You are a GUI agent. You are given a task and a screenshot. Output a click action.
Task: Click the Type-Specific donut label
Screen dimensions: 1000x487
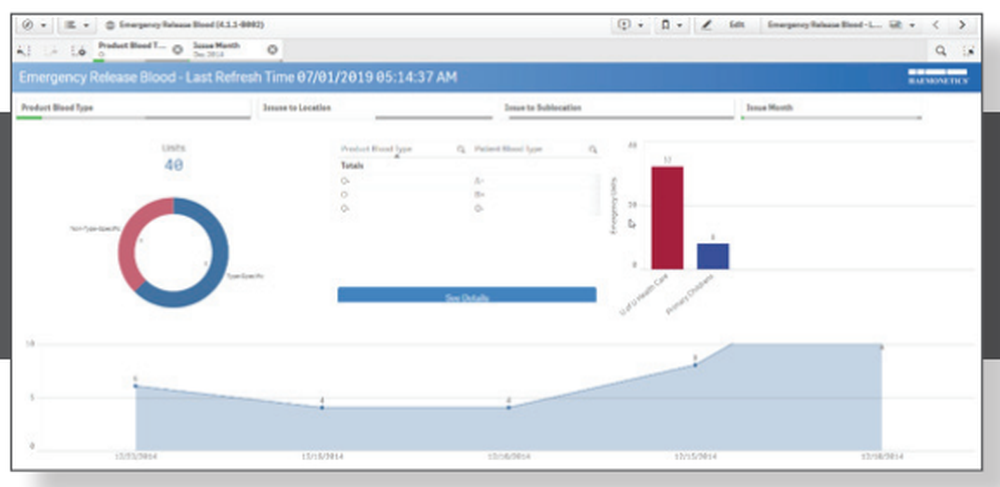(x=245, y=276)
